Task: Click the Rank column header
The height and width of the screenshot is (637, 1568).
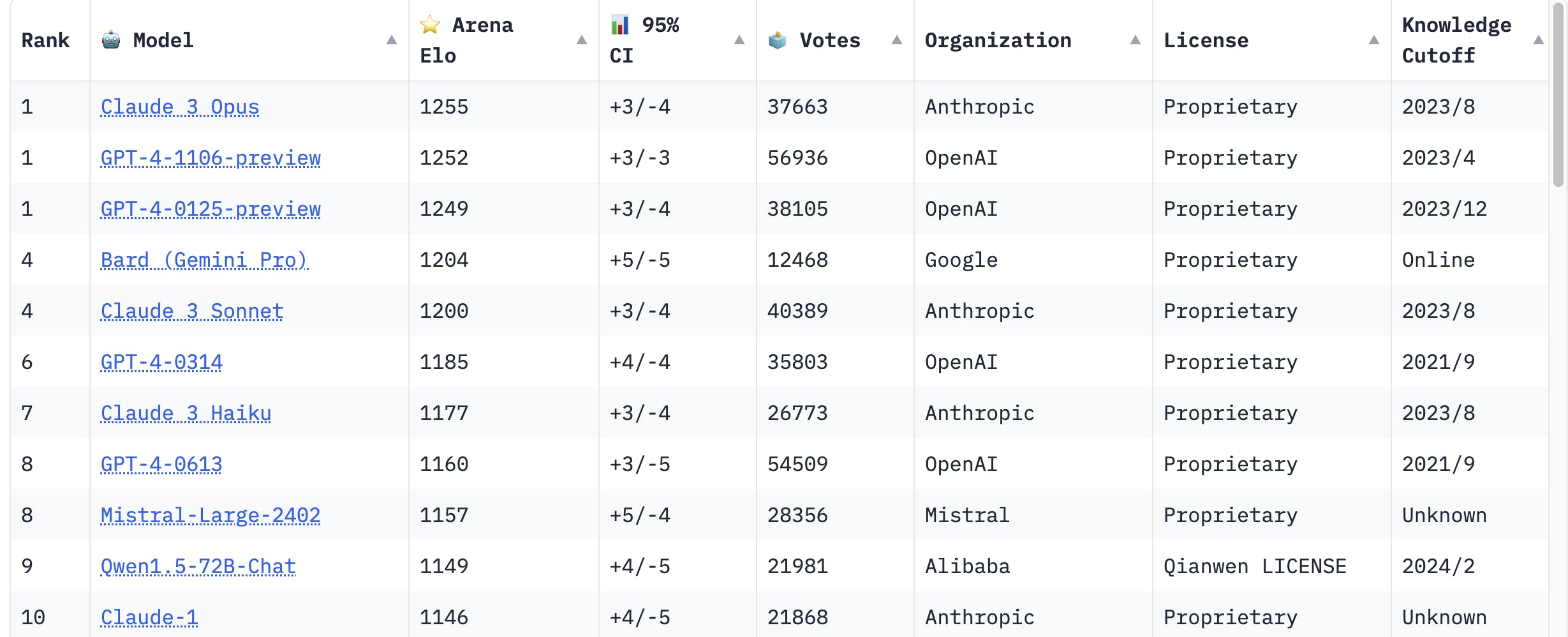Action: tap(45, 40)
